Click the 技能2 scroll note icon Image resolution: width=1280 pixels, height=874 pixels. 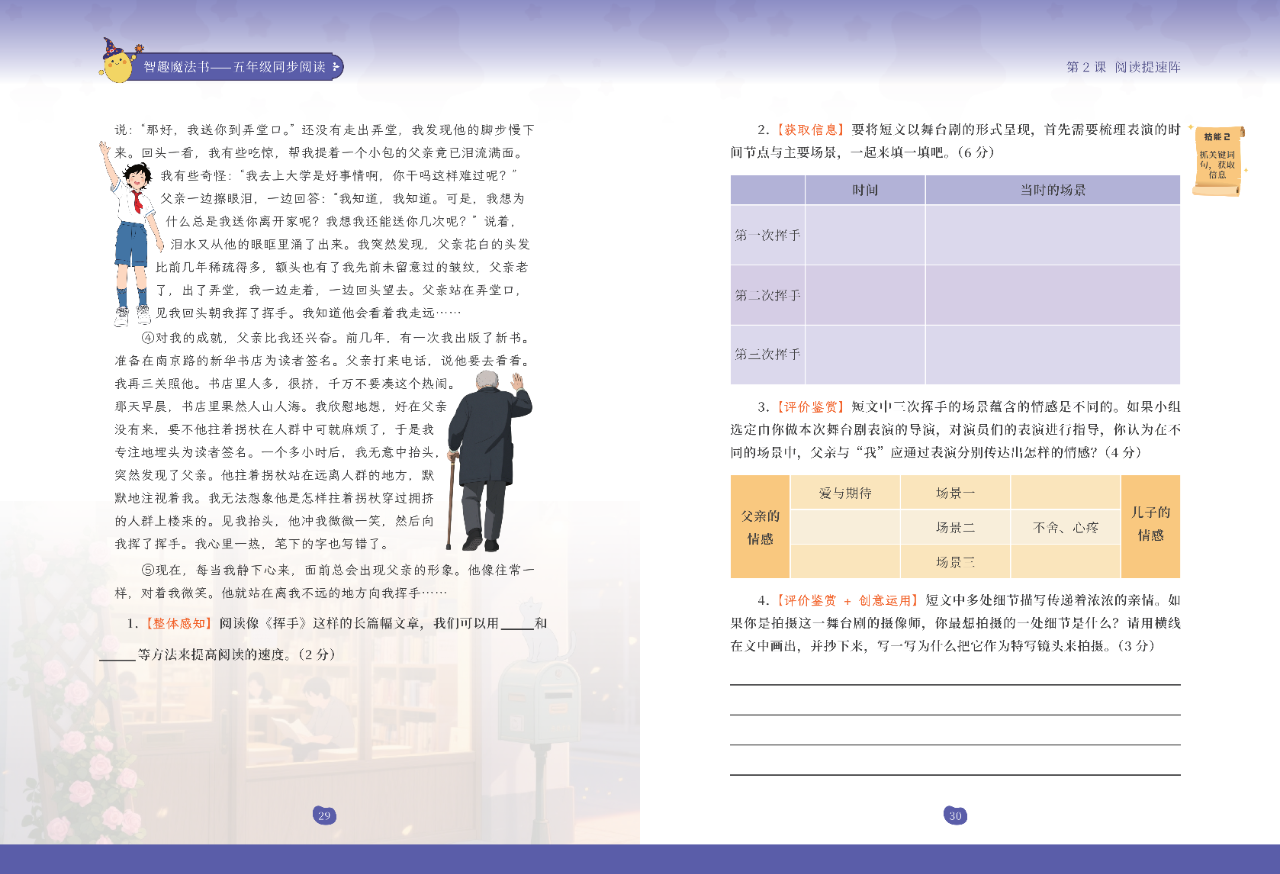[1218, 160]
